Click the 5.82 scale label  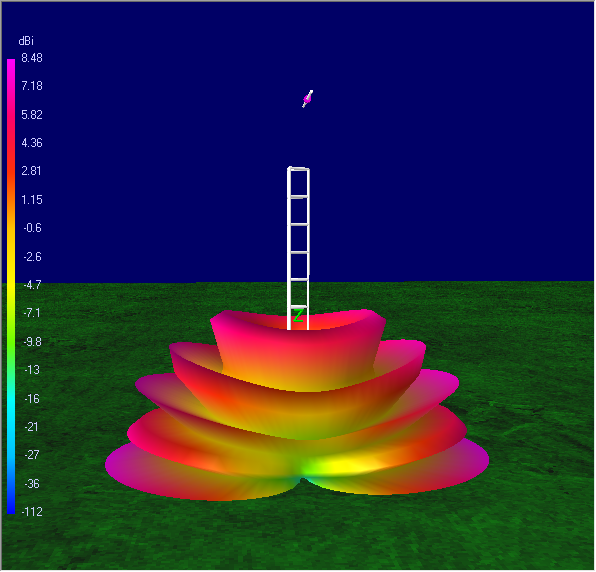pos(32,115)
